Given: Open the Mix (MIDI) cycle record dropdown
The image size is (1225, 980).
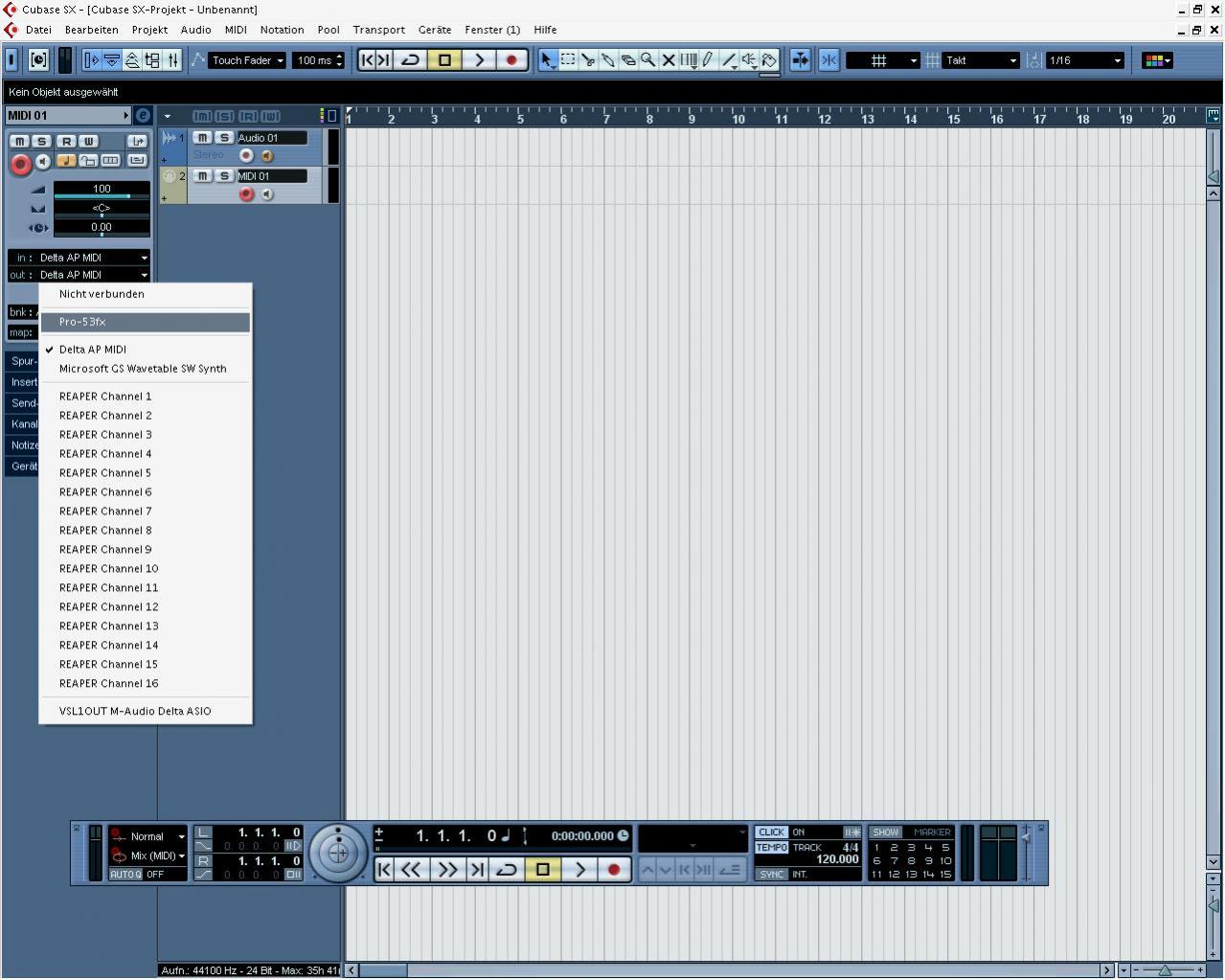Looking at the screenshot, I should [148, 855].
